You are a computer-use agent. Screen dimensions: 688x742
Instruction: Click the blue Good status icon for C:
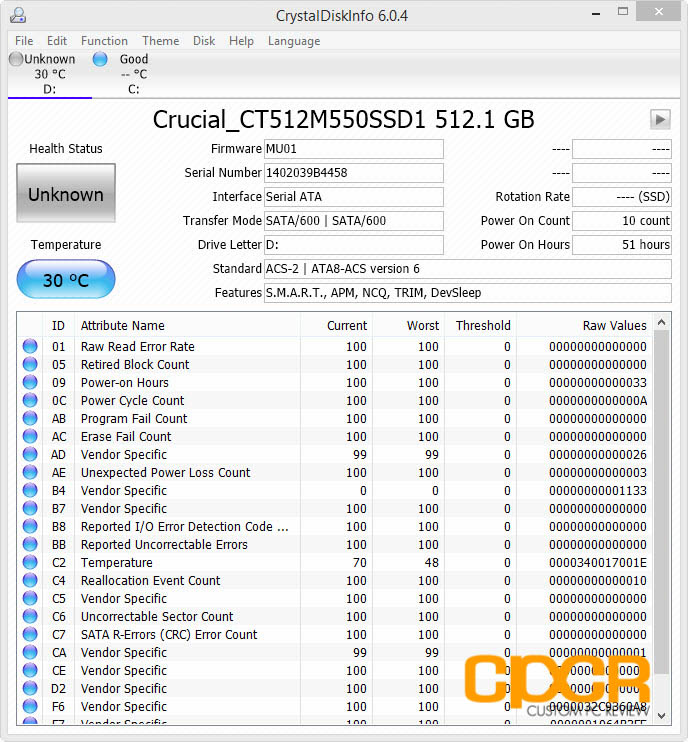(x=100, y=59)
